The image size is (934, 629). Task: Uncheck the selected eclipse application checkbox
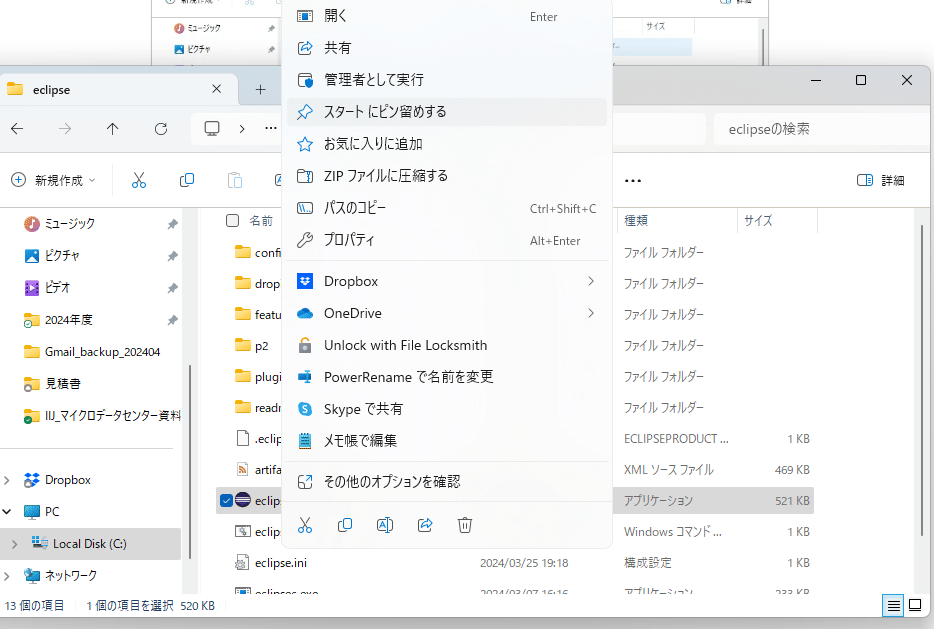click(x=226, y=500)
